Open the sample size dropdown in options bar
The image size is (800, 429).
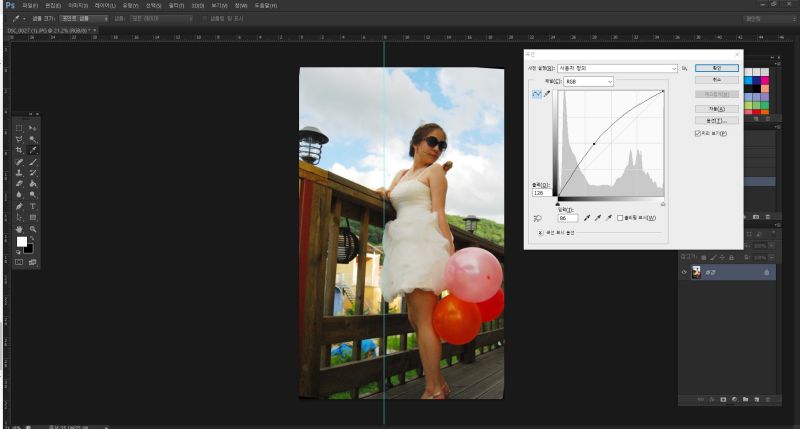tap(84, 18)
